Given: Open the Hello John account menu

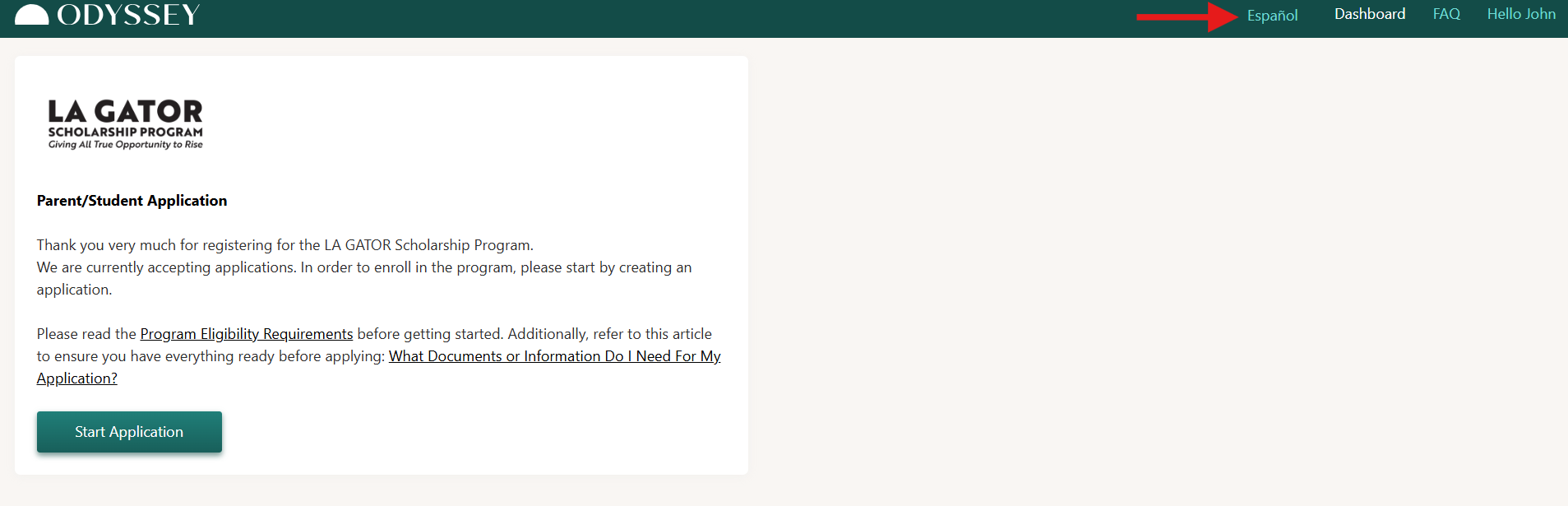Looking at the screenshot, I should 1521,14.
